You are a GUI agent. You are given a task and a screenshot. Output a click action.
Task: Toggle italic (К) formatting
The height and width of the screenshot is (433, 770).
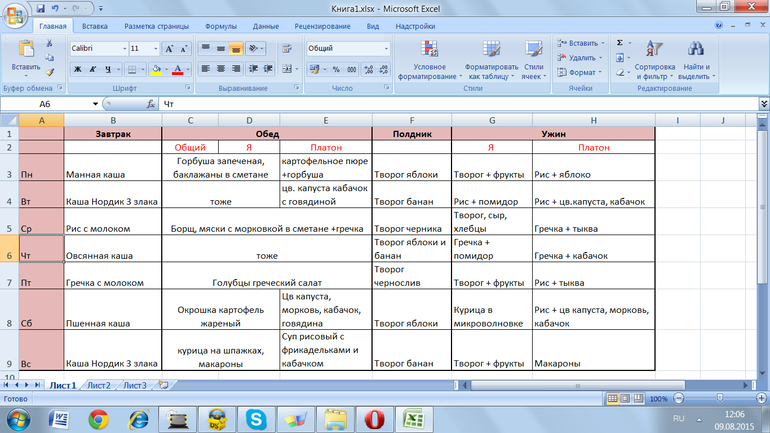(x=92, y=69)
